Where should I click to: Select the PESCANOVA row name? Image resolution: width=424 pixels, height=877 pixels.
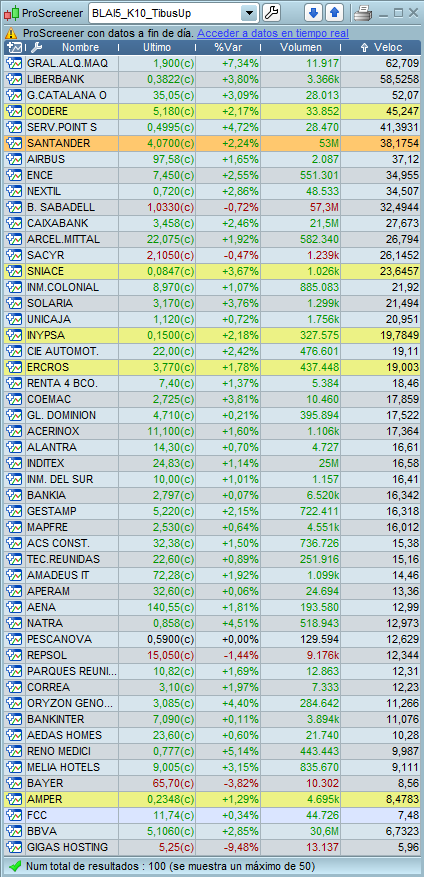(x=59, y=639)
